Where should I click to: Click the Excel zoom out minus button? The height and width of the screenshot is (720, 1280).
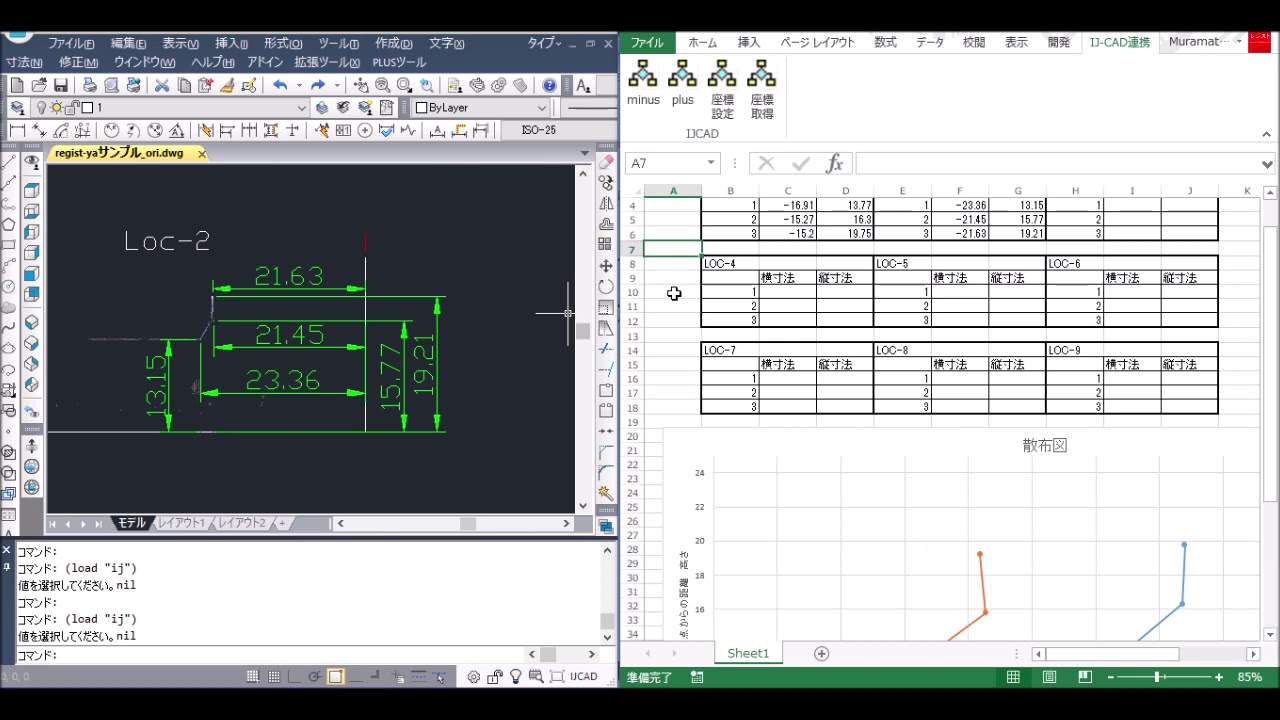point(1110,677)
